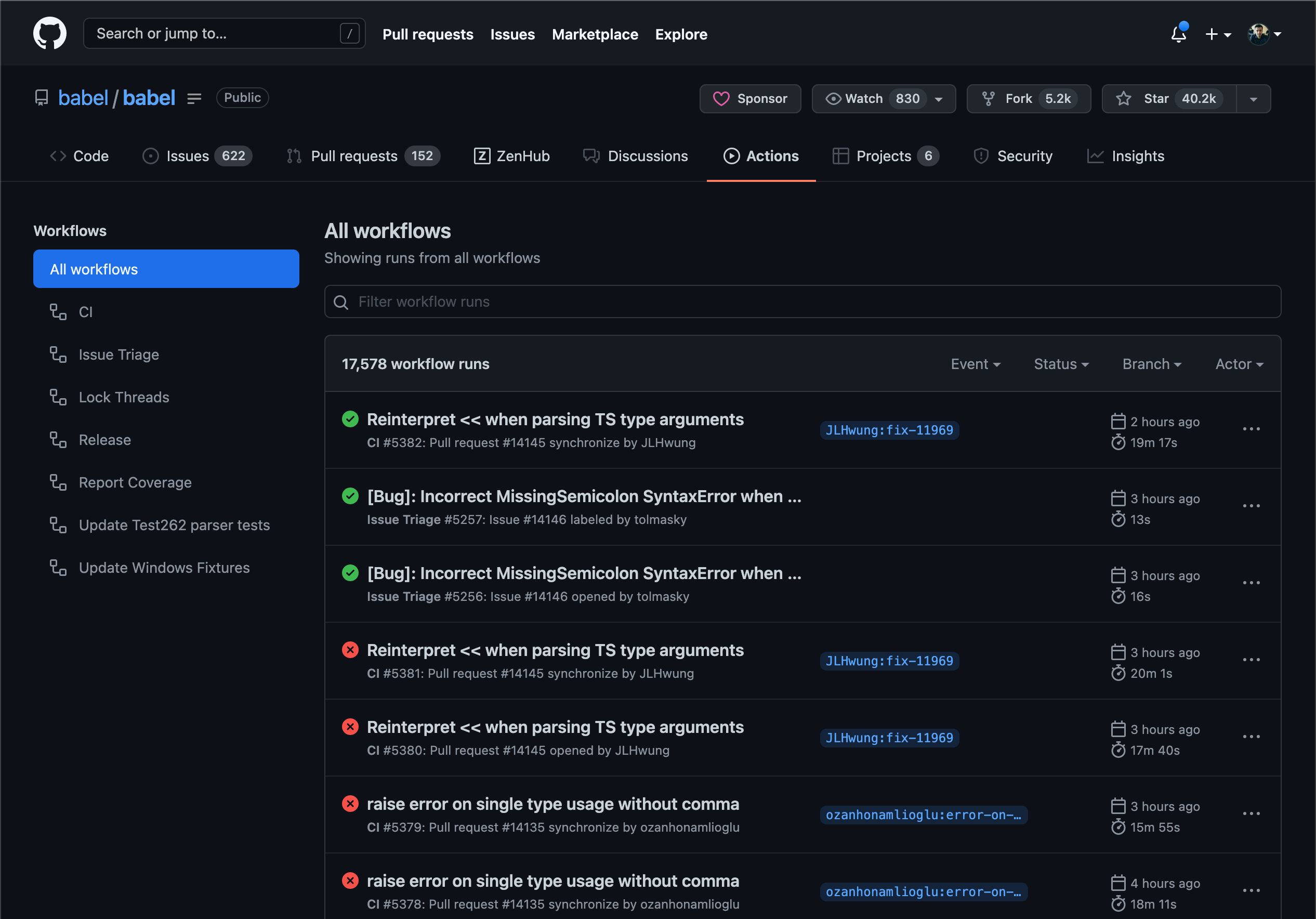The height and width of the screenshot is (919, 1316).
Task: Click the Watch button
Action: pos(883,99)
